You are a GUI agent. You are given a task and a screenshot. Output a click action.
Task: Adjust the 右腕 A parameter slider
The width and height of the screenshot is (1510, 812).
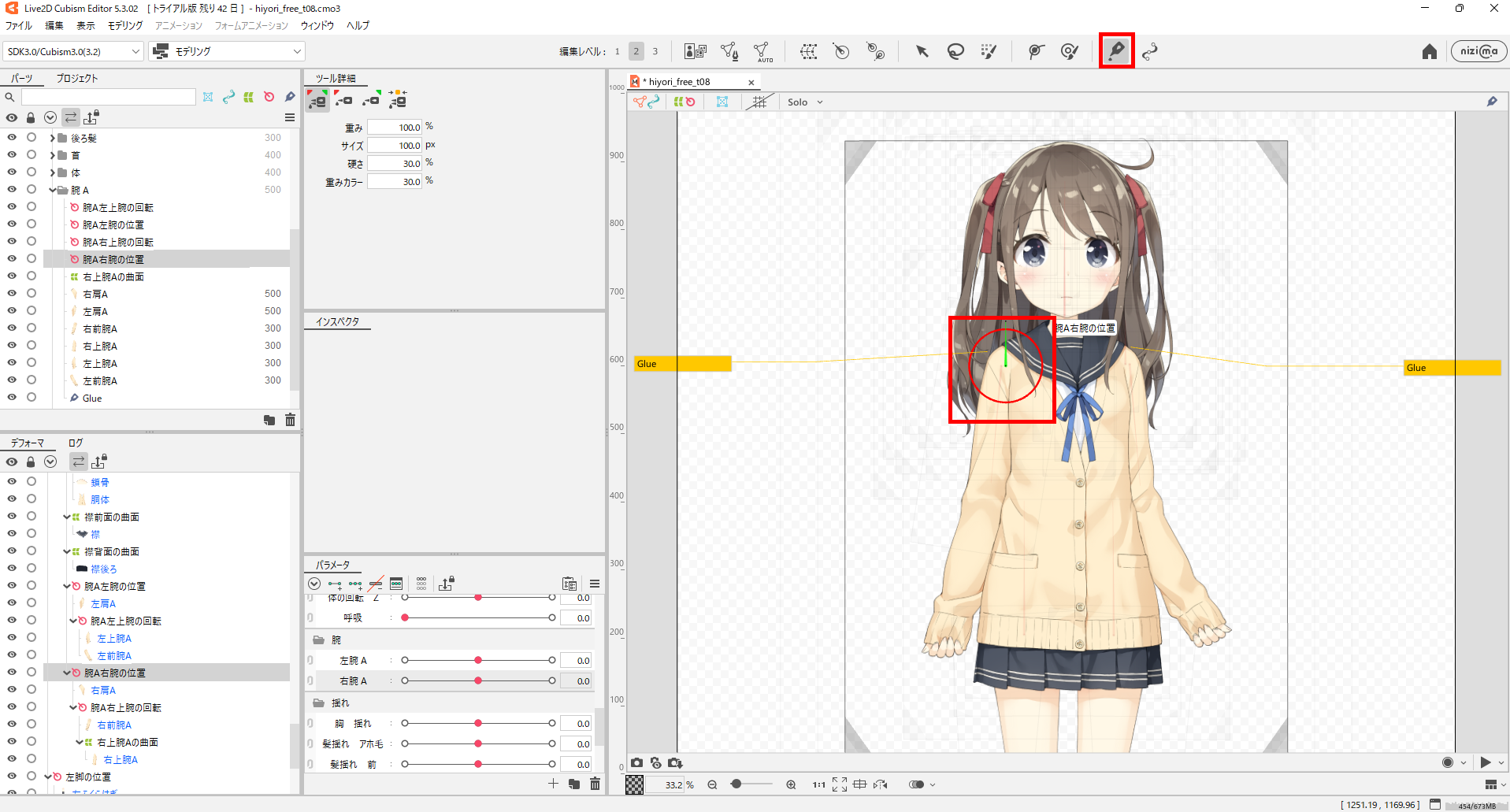[478, 680]
